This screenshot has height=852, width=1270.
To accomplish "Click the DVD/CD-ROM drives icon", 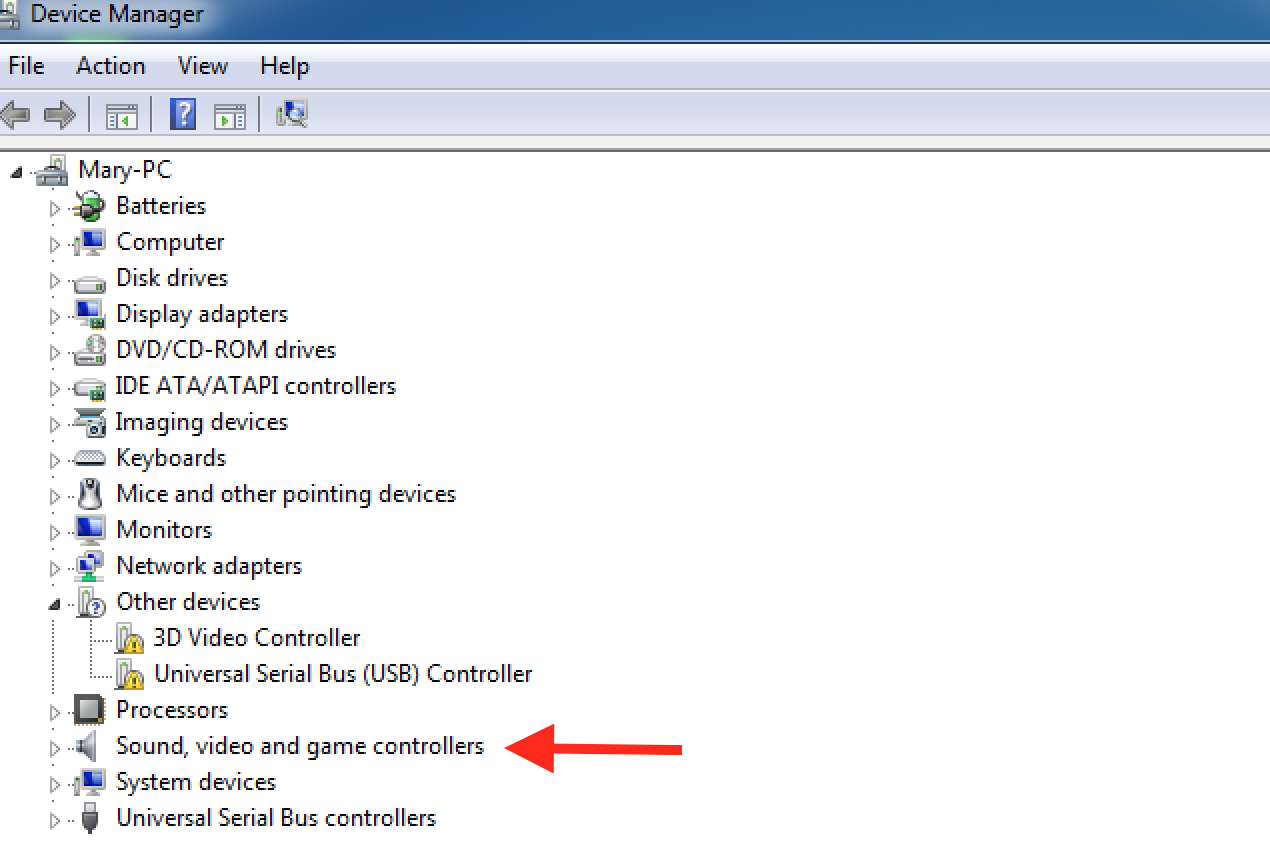I will [x=89, y=351].
